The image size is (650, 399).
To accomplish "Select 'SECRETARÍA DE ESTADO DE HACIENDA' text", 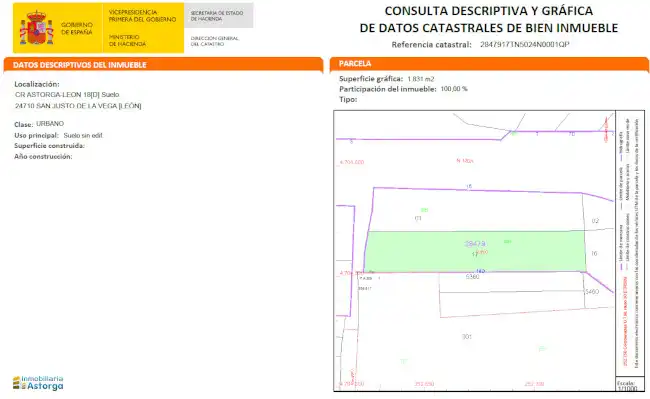I will (x=217, y=16).
